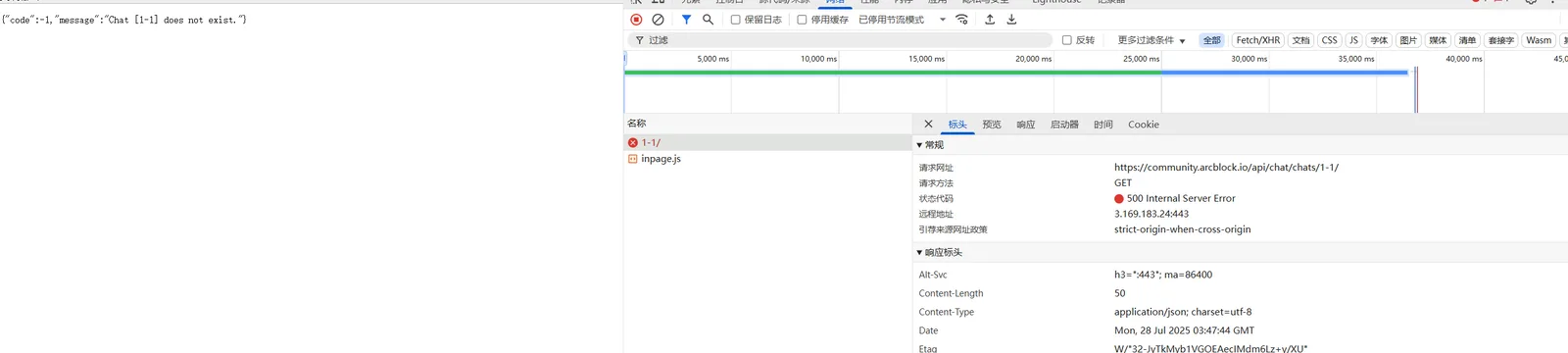The image size is (1568, 353).
Task: Enable 停用缓存 disable cache checkbox
Action: pos(802,20)
